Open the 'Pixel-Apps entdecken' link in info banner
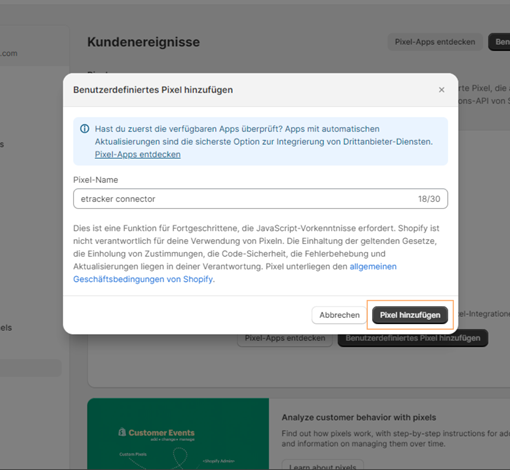Image resolution: width=510 pixels, height=470 pixels. [x=138, y=155]
